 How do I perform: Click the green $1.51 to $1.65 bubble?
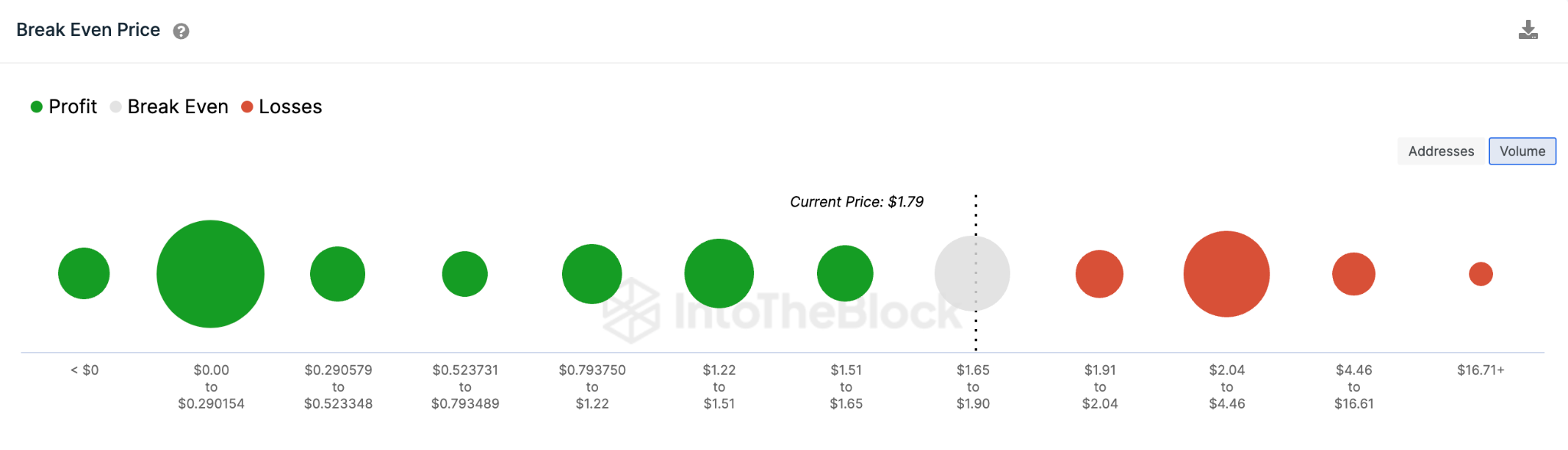pos(845,273)
